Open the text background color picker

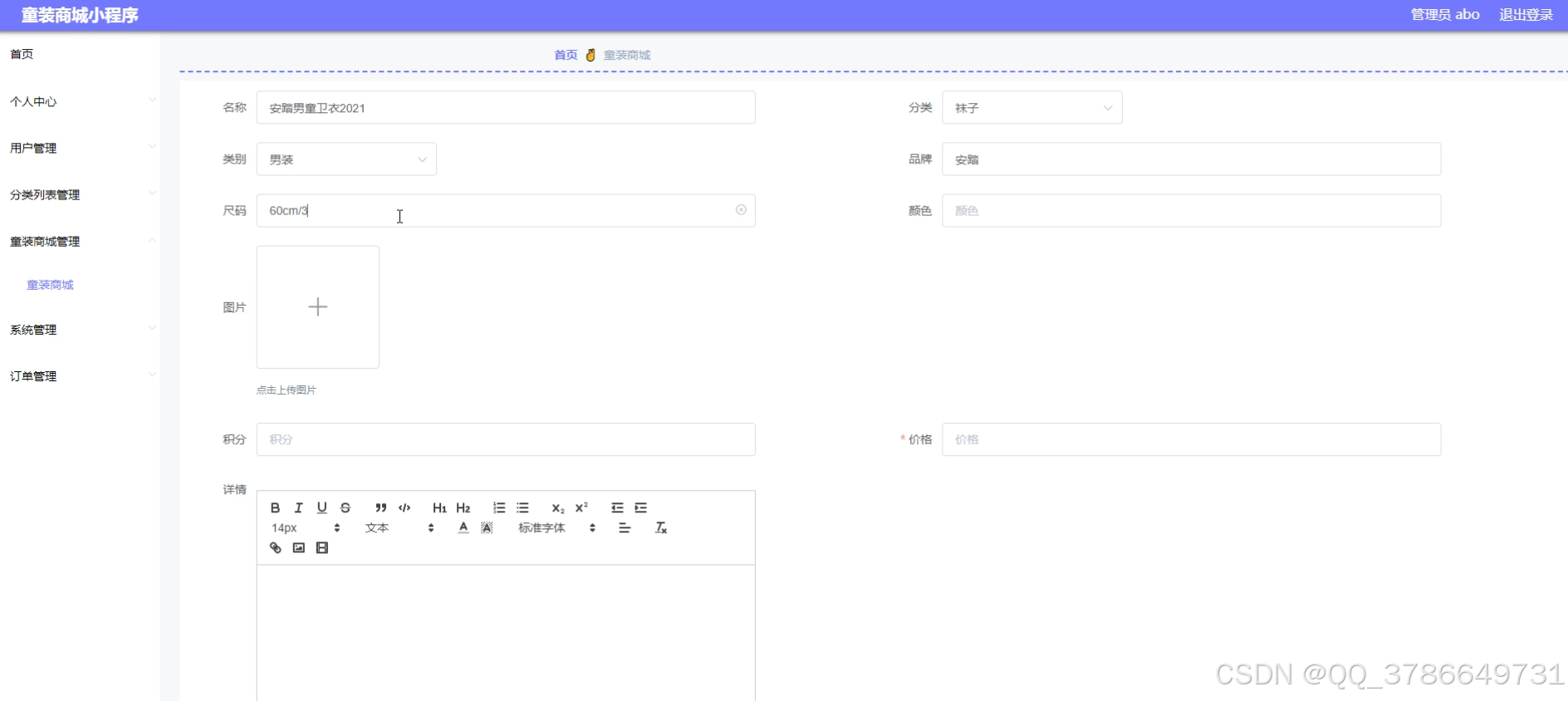[x=487, y=527]
